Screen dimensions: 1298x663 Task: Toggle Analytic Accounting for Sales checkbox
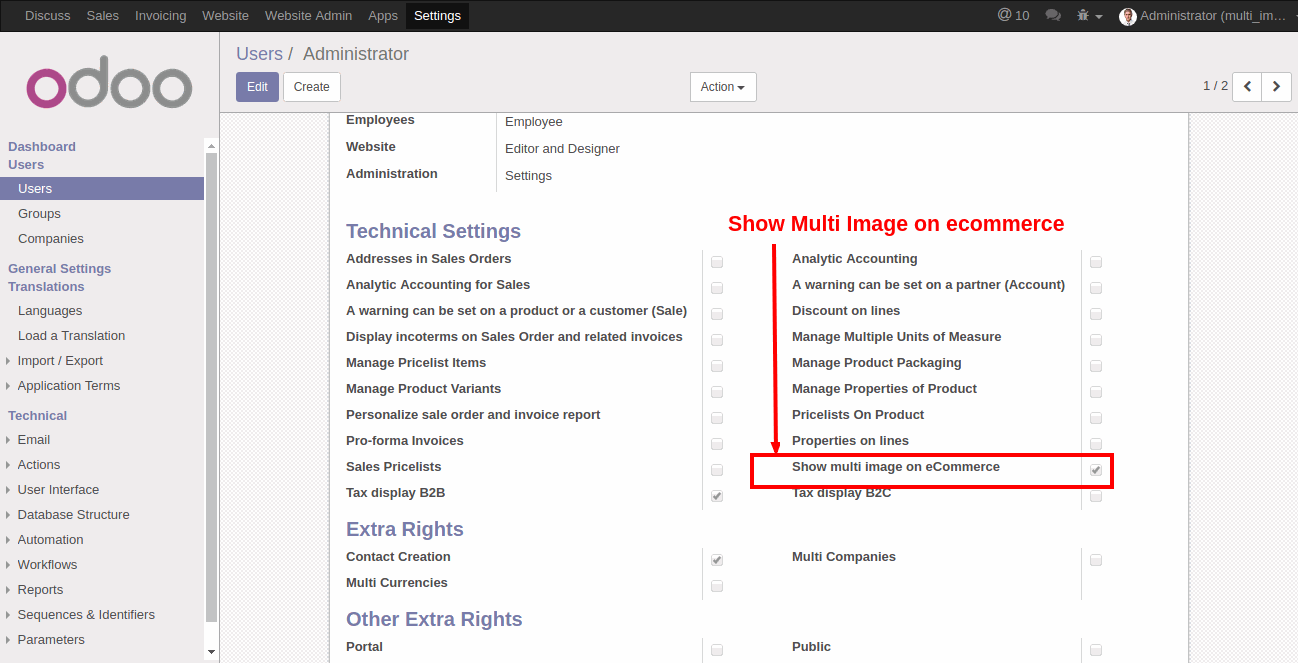pyautogui.click(x=717, y=288)
